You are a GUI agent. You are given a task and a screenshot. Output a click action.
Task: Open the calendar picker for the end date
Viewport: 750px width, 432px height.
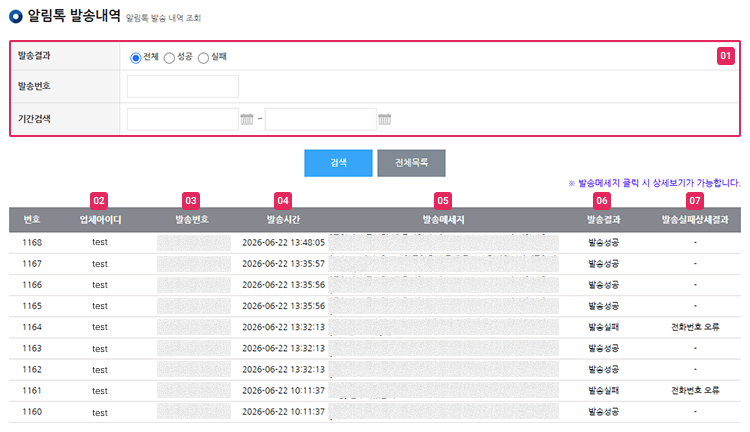(x=385, y=119)
